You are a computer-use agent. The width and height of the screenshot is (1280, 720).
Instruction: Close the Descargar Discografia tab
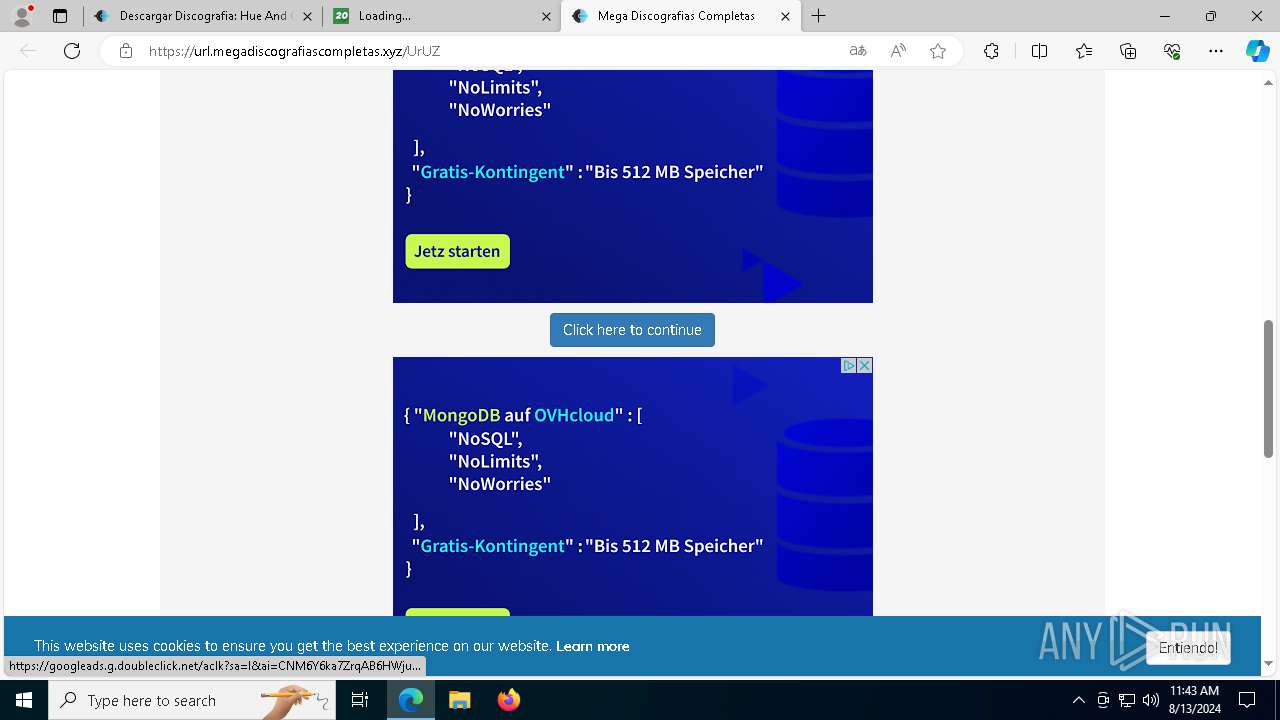307,16
